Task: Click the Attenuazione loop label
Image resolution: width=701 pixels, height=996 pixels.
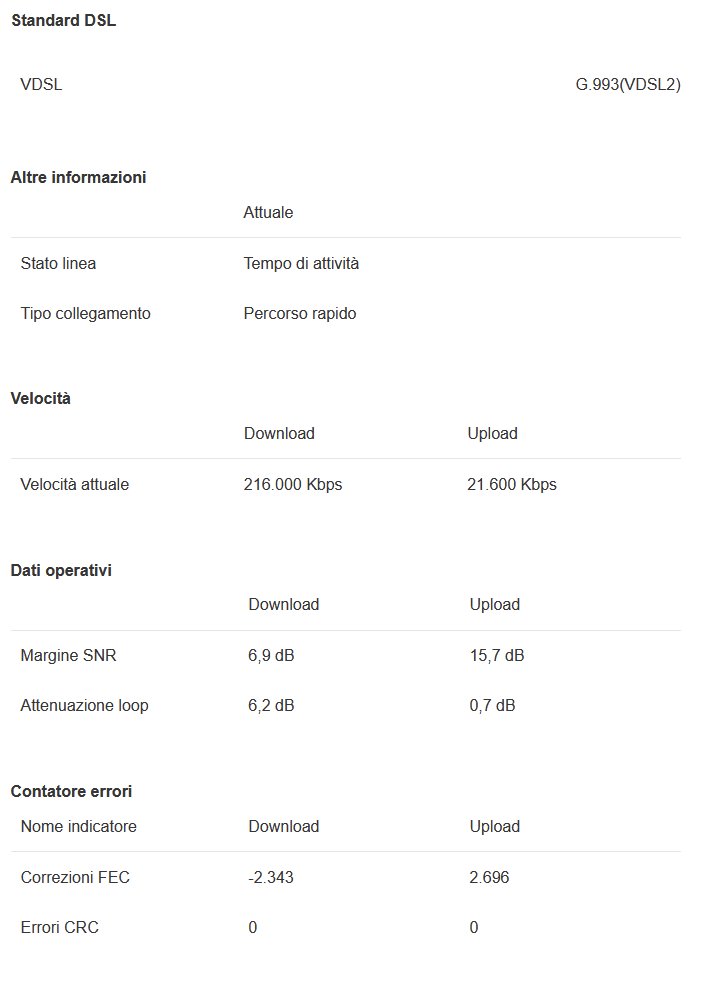Action: (84, 705)
